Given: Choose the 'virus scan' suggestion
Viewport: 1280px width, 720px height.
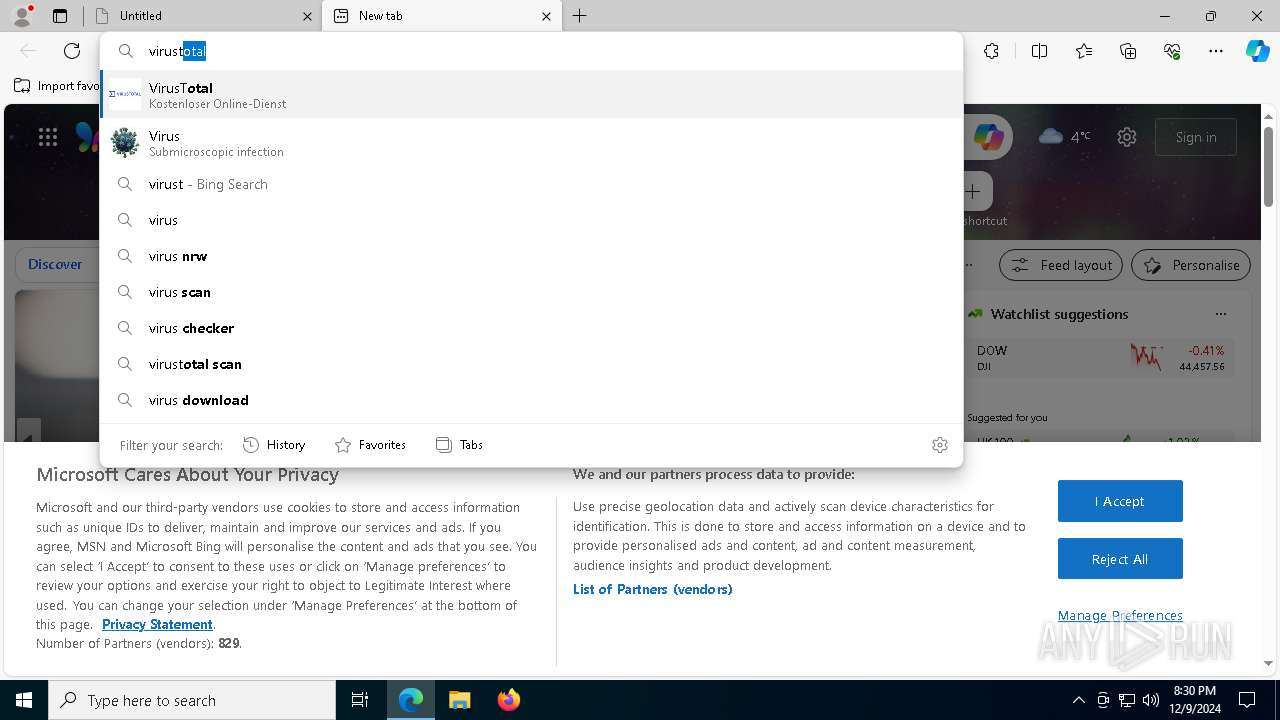Looking at the screenshot, I should click(531, 292).
